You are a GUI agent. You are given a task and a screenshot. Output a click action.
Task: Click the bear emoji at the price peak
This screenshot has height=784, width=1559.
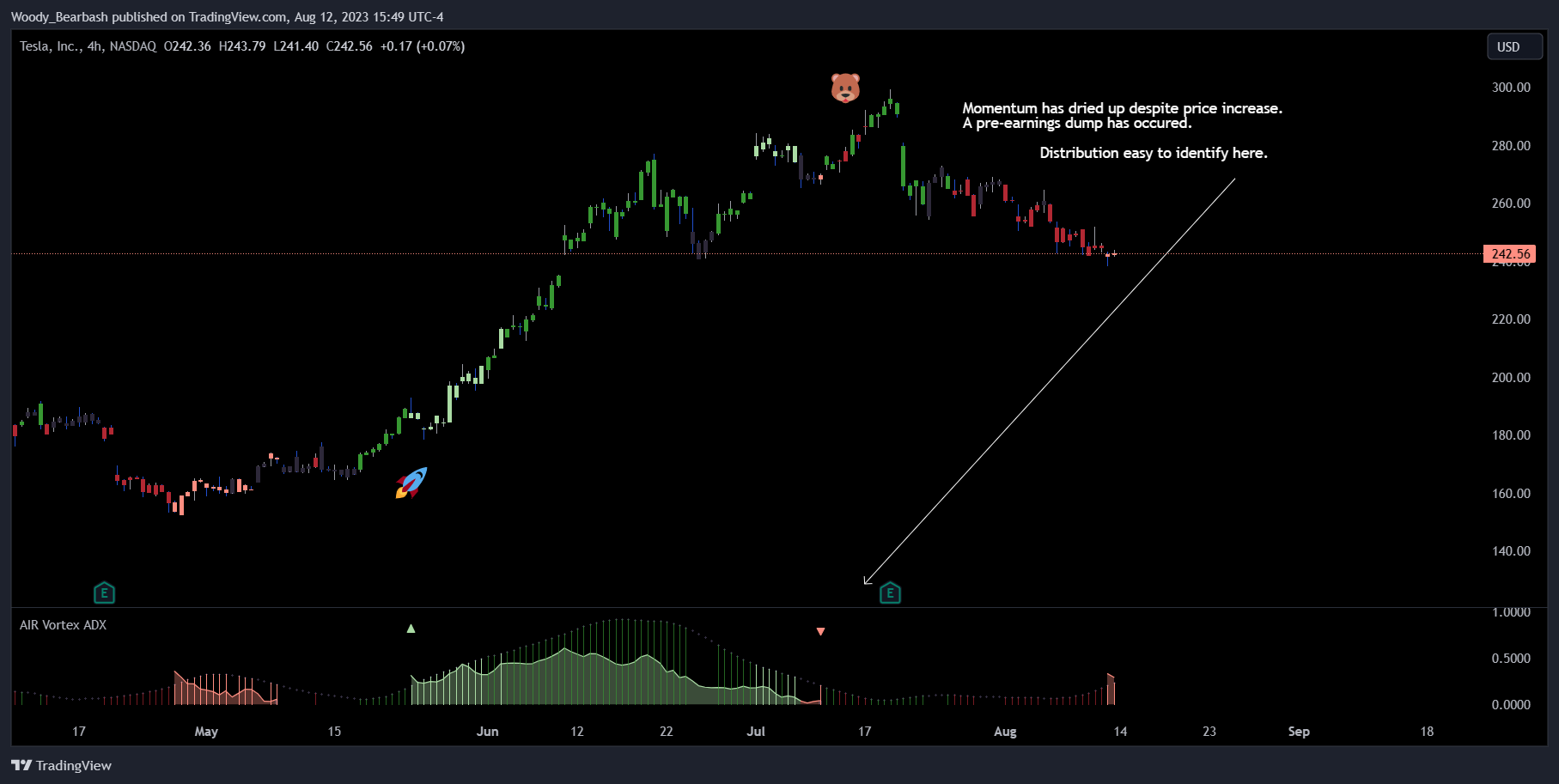point(845,88)
